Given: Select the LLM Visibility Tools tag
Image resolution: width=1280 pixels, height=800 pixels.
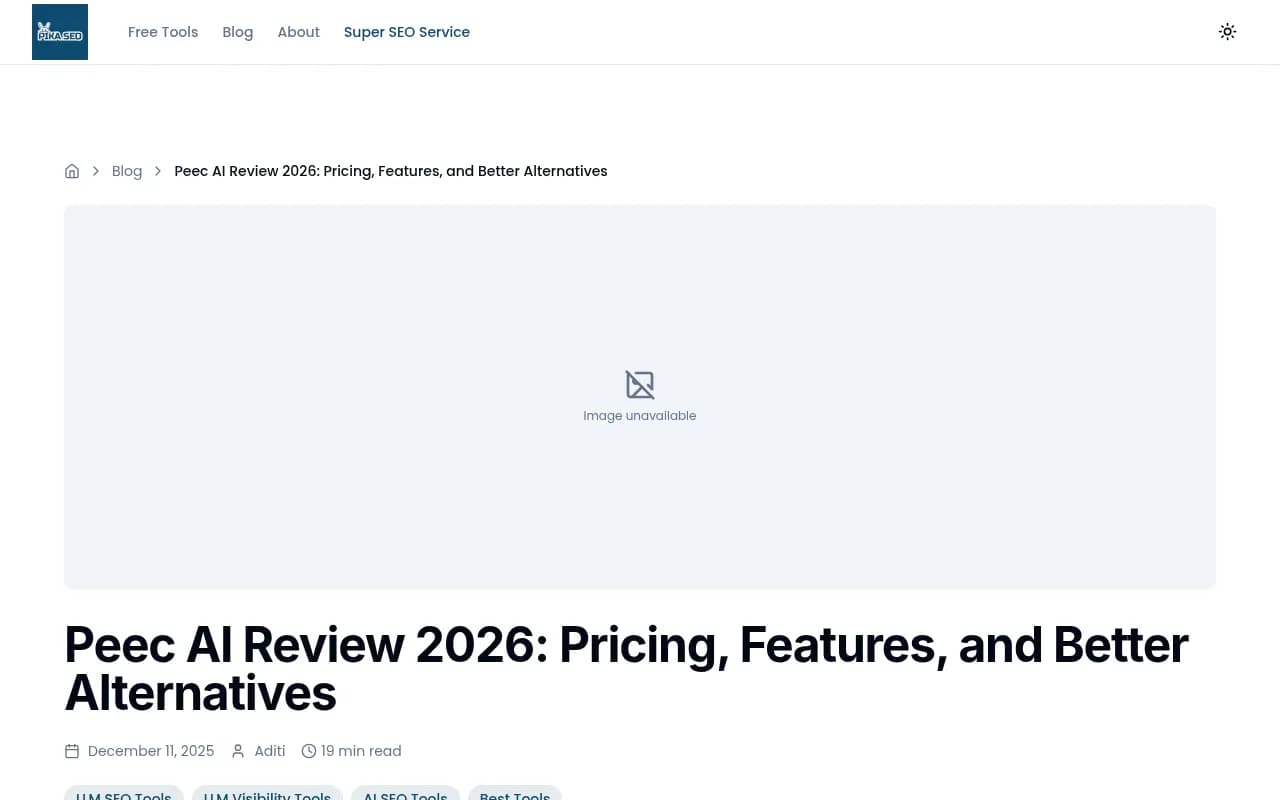Looking at the screenshot, I should click(267, 794).
